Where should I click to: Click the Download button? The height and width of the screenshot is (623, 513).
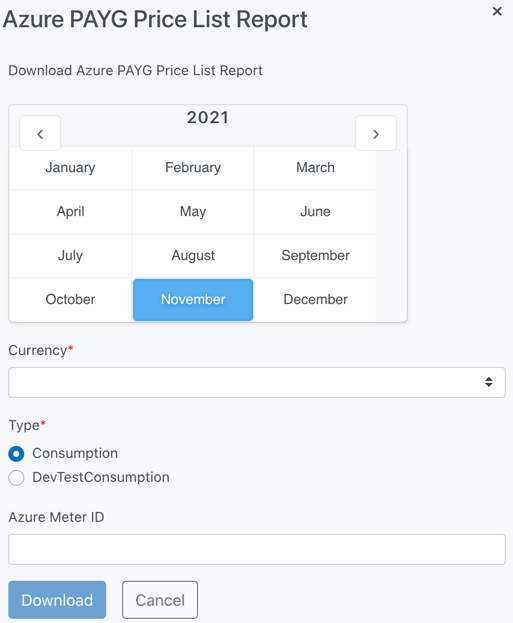(x=57, y=600)
